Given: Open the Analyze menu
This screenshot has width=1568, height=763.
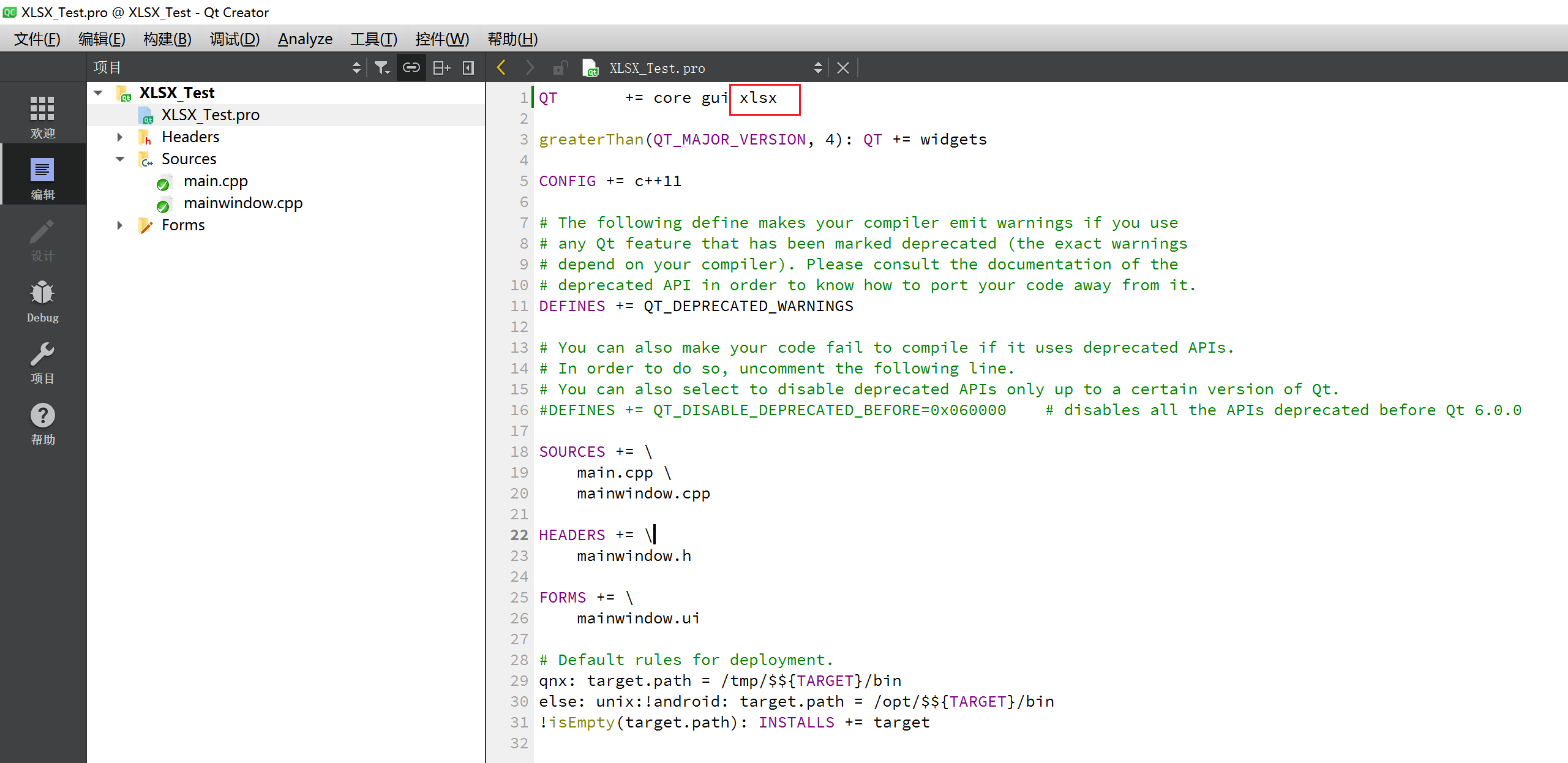Looking at the screenshot, I should pyautogui.click(x=305, y=39).
